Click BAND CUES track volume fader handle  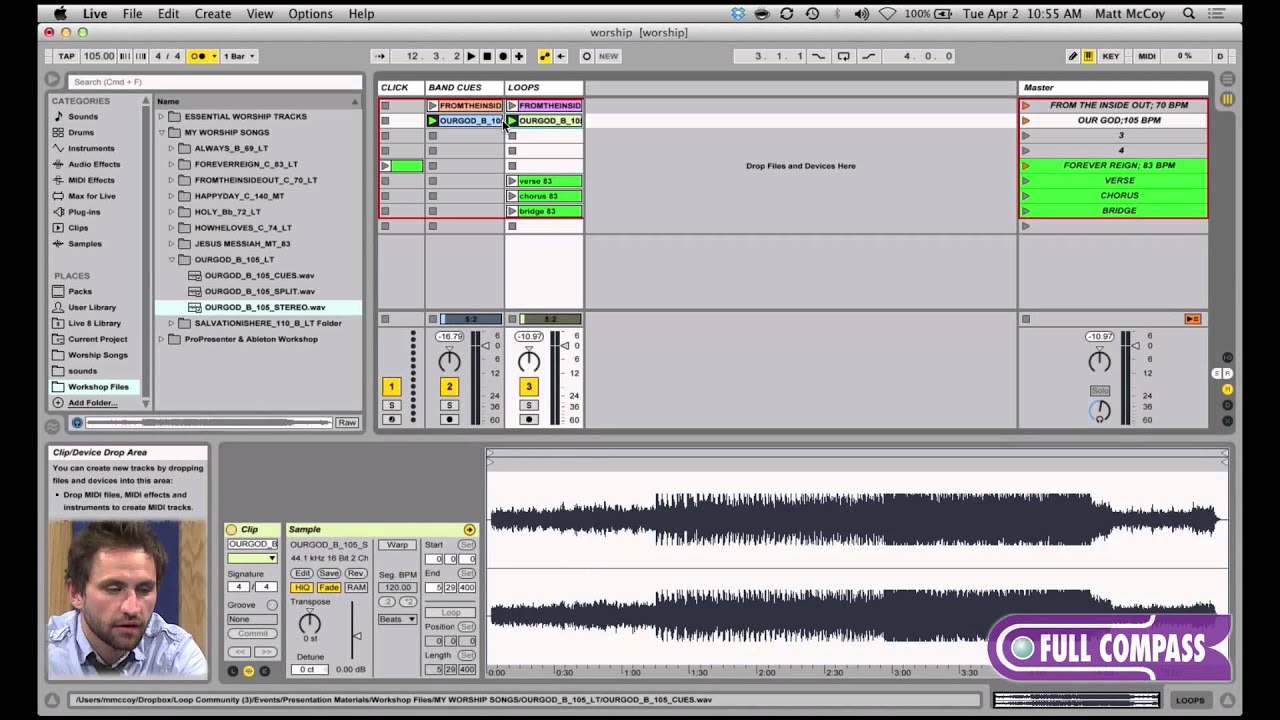click(485, 346)
